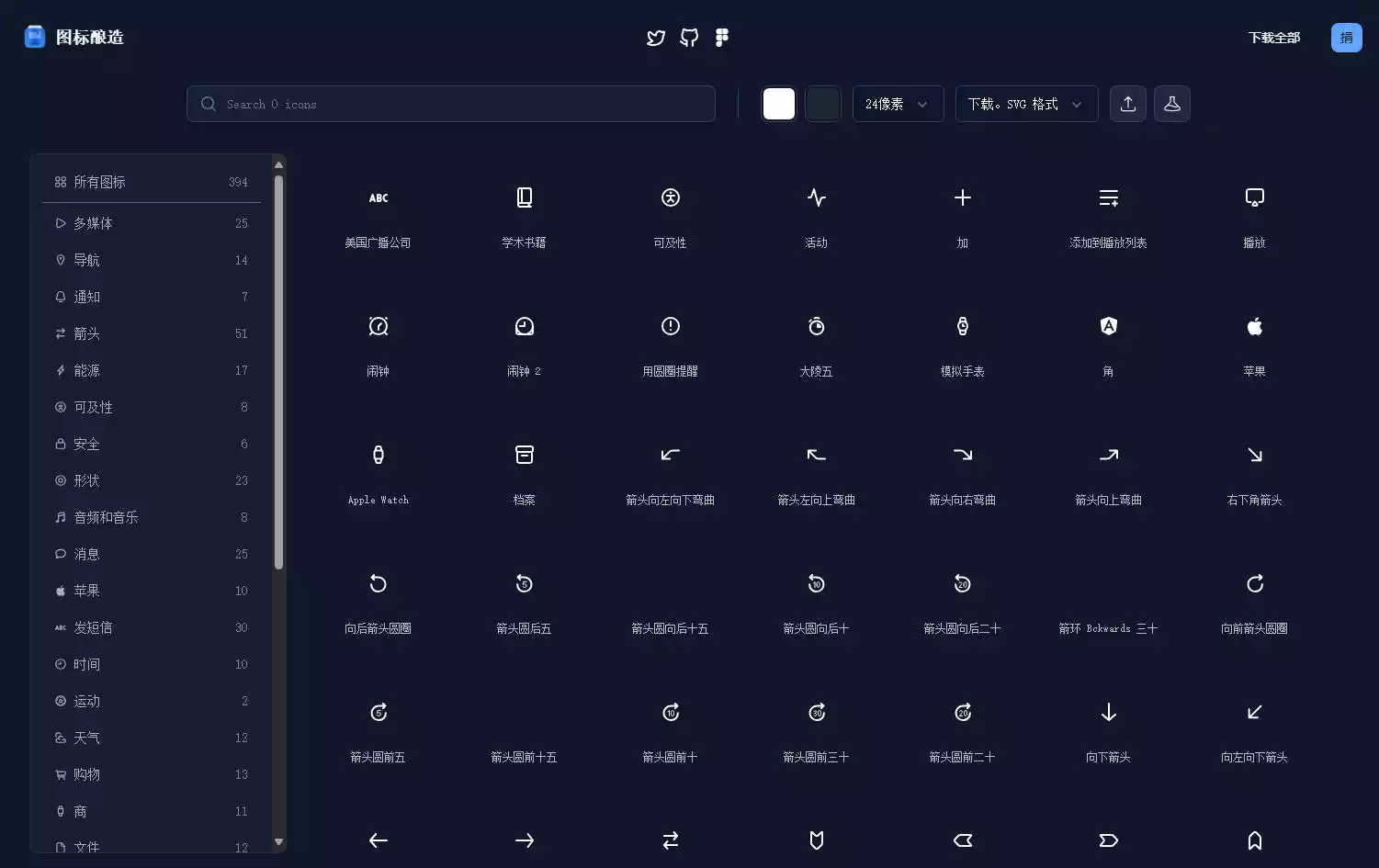Filter by 箭头 category
Screen dimensions: 1379x868
152,333
